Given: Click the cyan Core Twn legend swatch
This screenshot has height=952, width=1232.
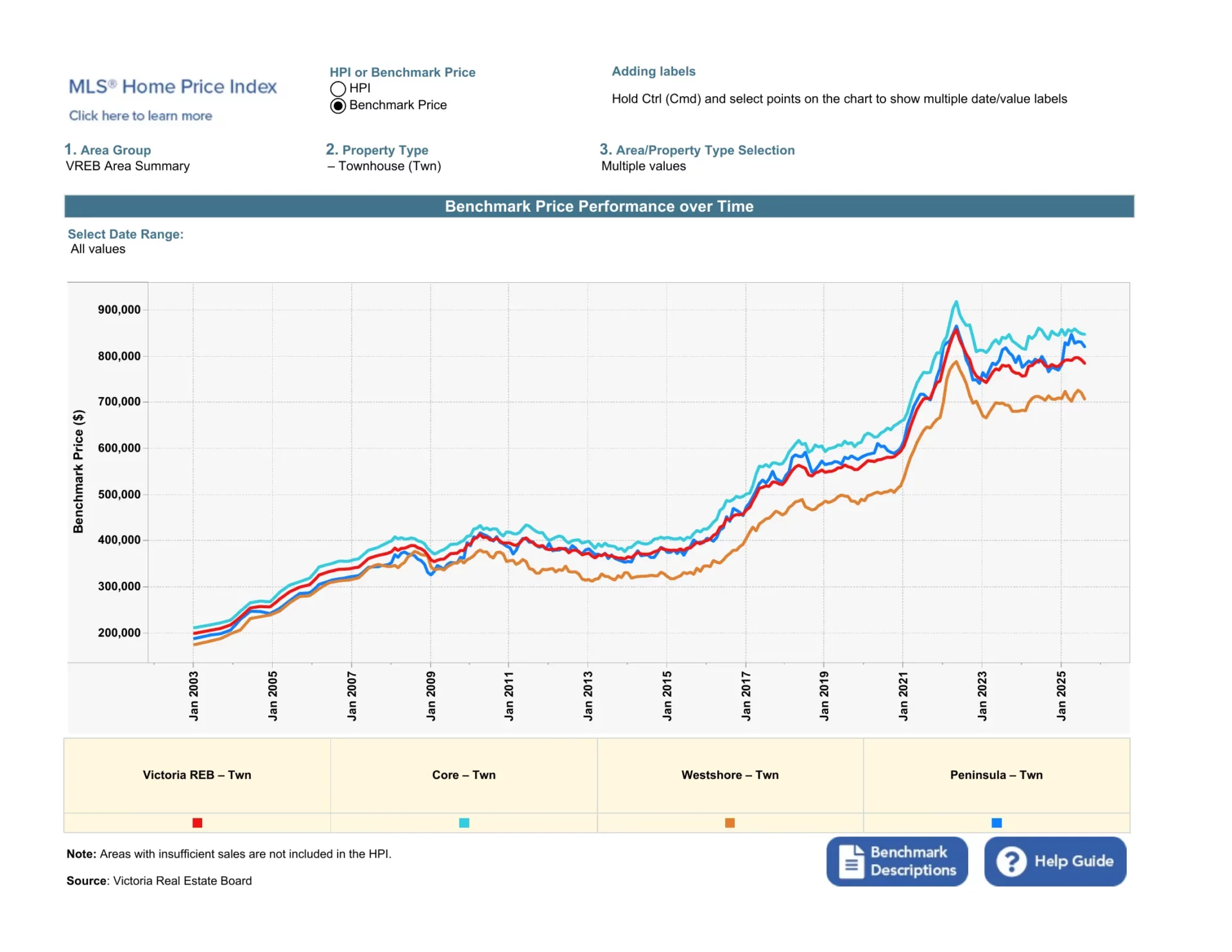Looking at the screenshot, I should tap(464, 823).
